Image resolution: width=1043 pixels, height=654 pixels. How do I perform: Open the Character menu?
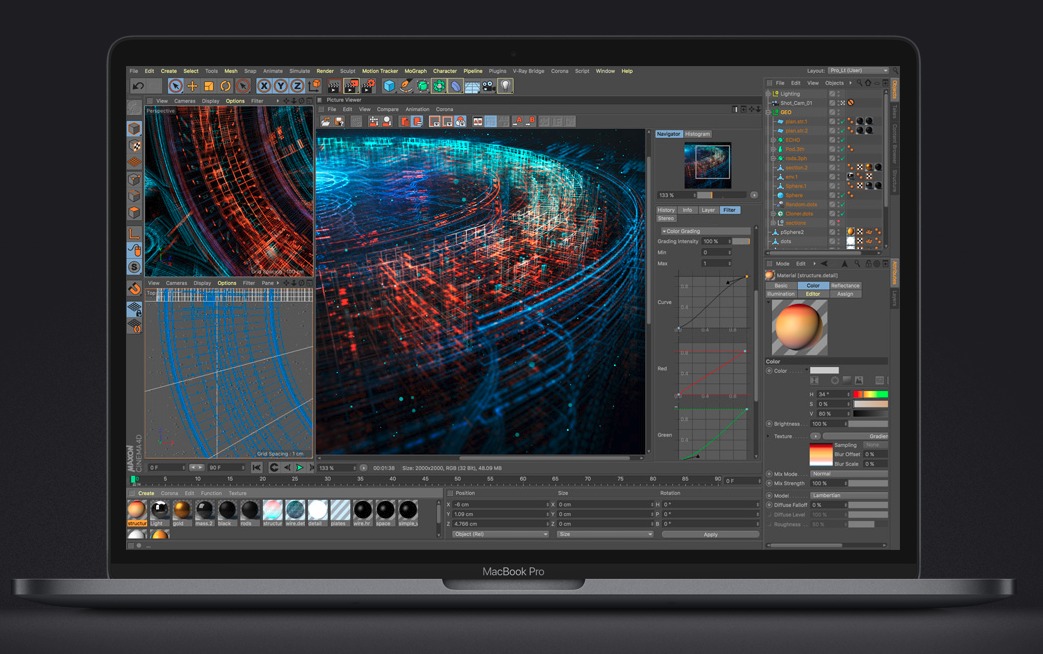point(445,71)
